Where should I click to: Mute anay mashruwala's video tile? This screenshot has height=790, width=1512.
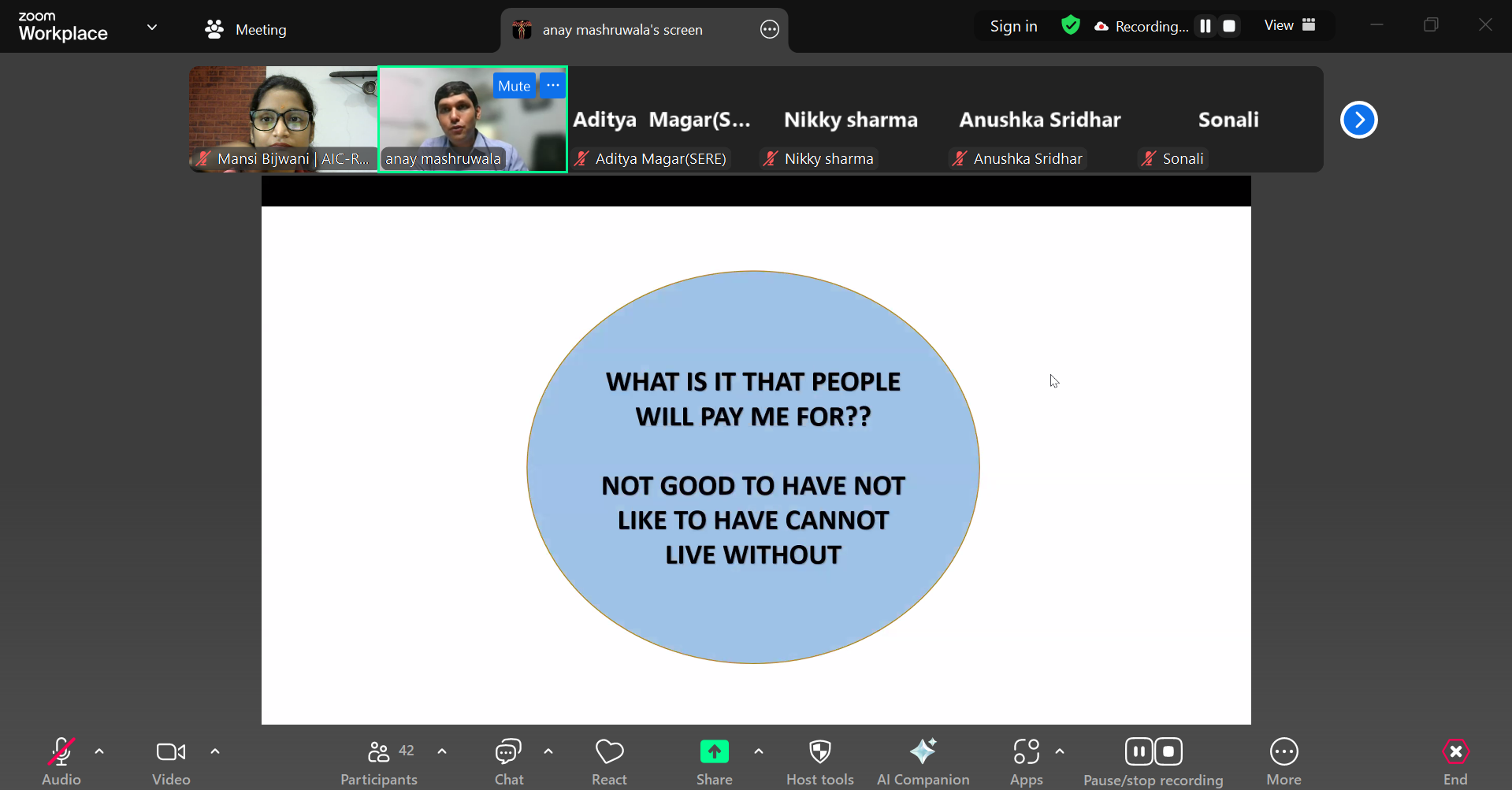[514, 86]
